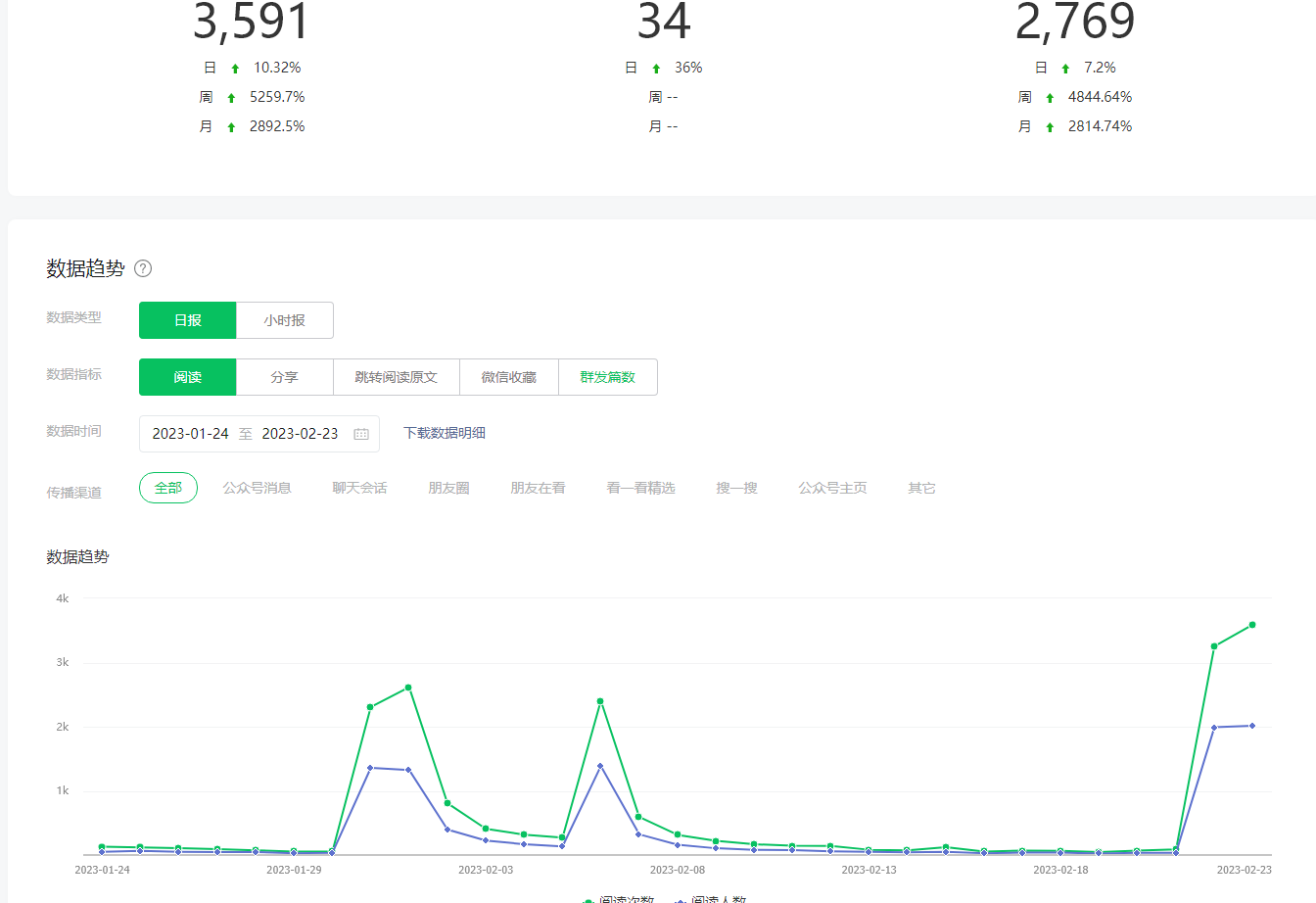The height and width of the screenshot is (903, 1316).
Task: Click the 下载数据明细 link
Action: click(x=445, y=433)
